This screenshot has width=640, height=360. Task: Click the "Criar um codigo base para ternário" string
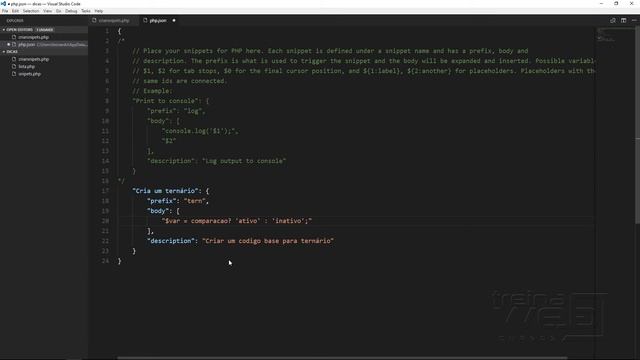point(268,241)
